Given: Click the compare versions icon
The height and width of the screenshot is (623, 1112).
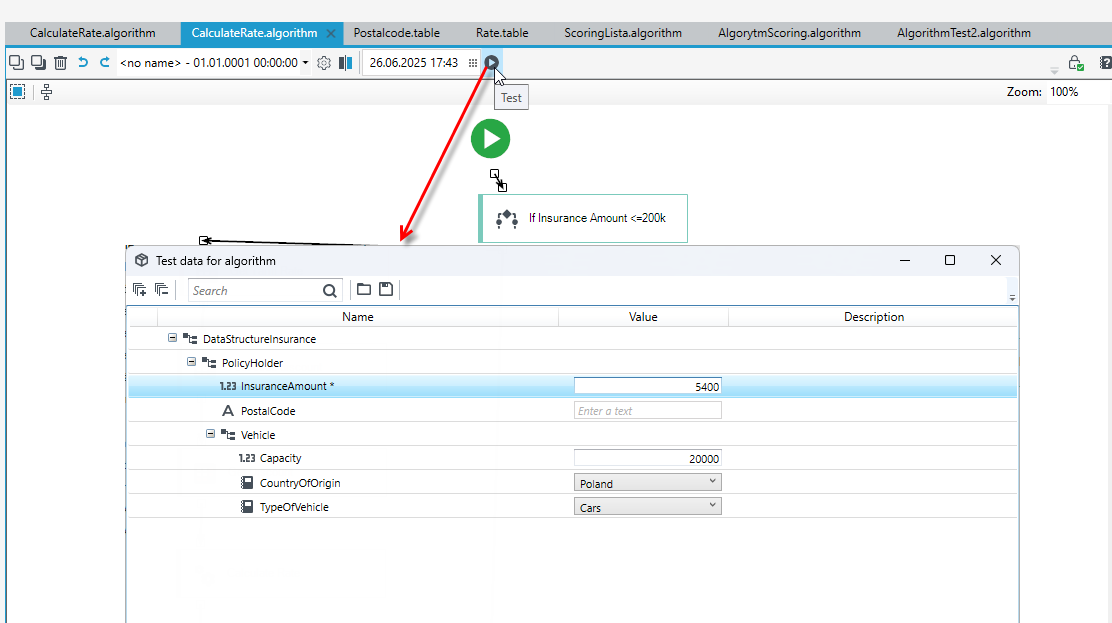Looking at the screenshot, I should point(345,62).
